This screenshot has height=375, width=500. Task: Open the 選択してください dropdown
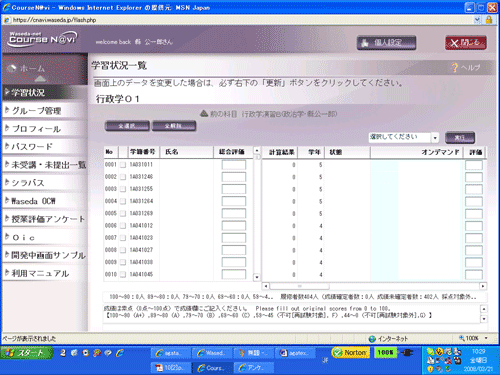[x=403, y=137]
